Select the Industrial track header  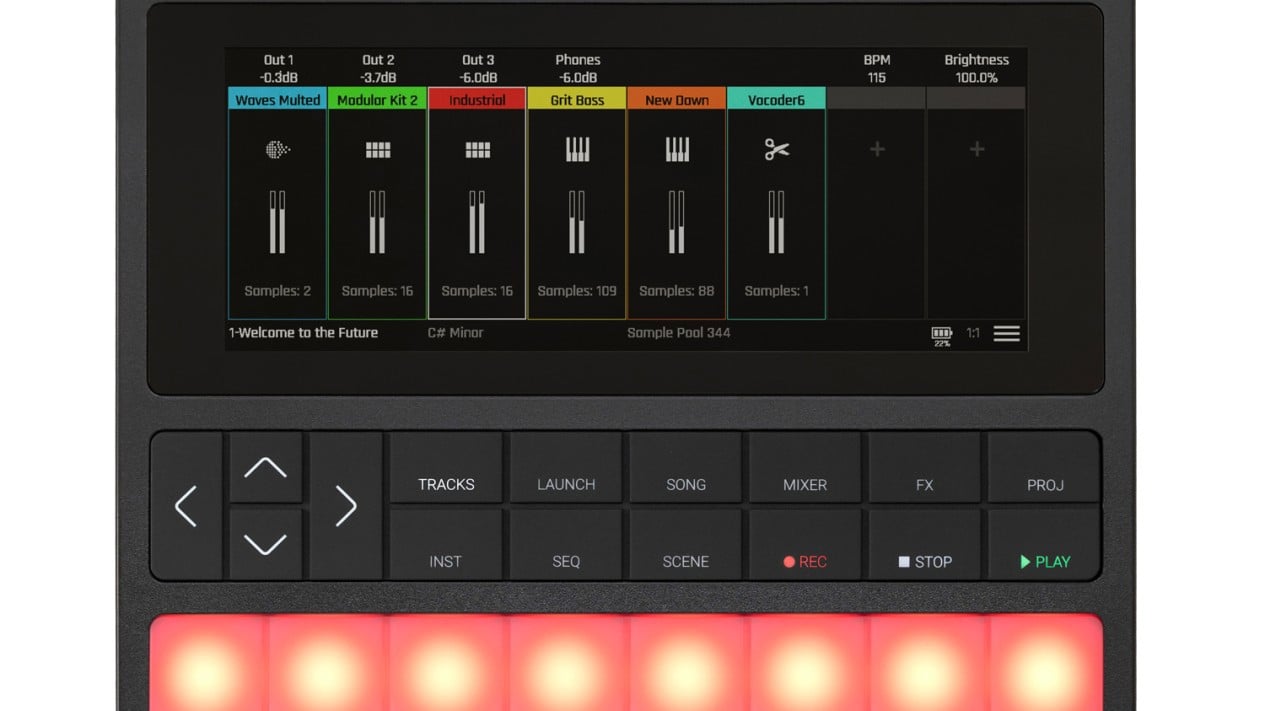click(x=477, y=99)
